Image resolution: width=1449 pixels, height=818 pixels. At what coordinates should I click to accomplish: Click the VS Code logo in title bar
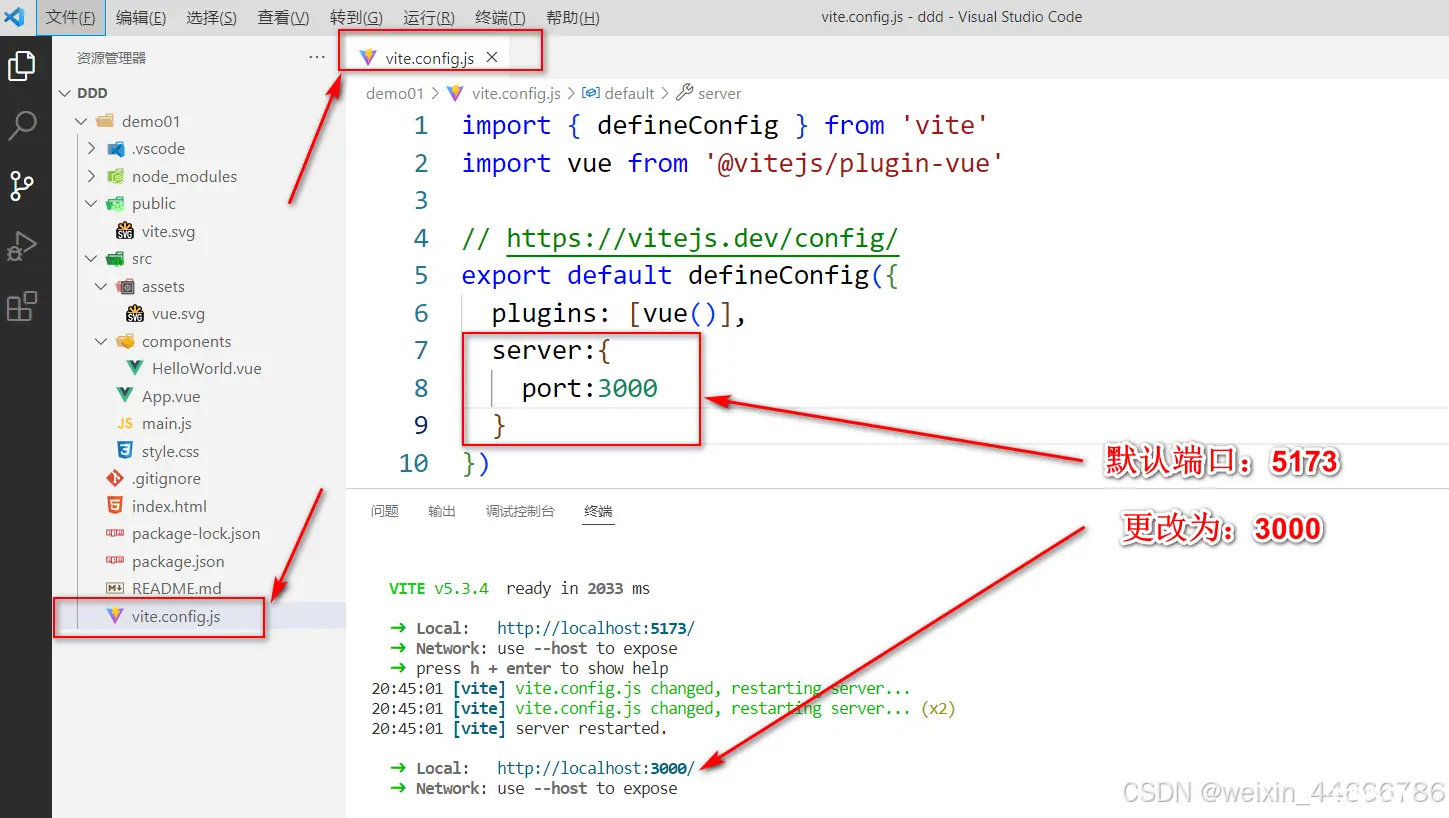point(14,17)
